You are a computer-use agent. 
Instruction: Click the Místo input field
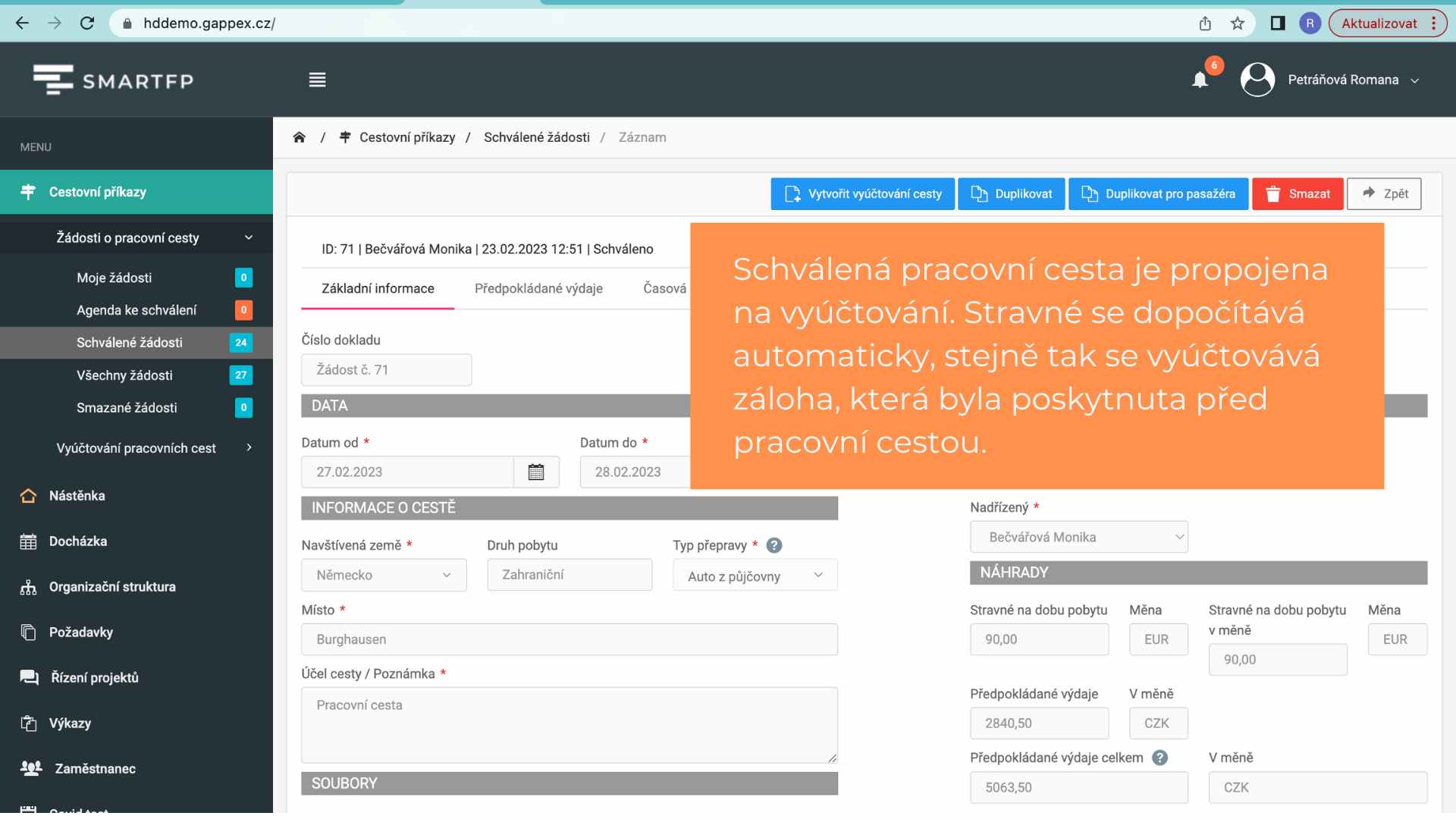(569, 639)
